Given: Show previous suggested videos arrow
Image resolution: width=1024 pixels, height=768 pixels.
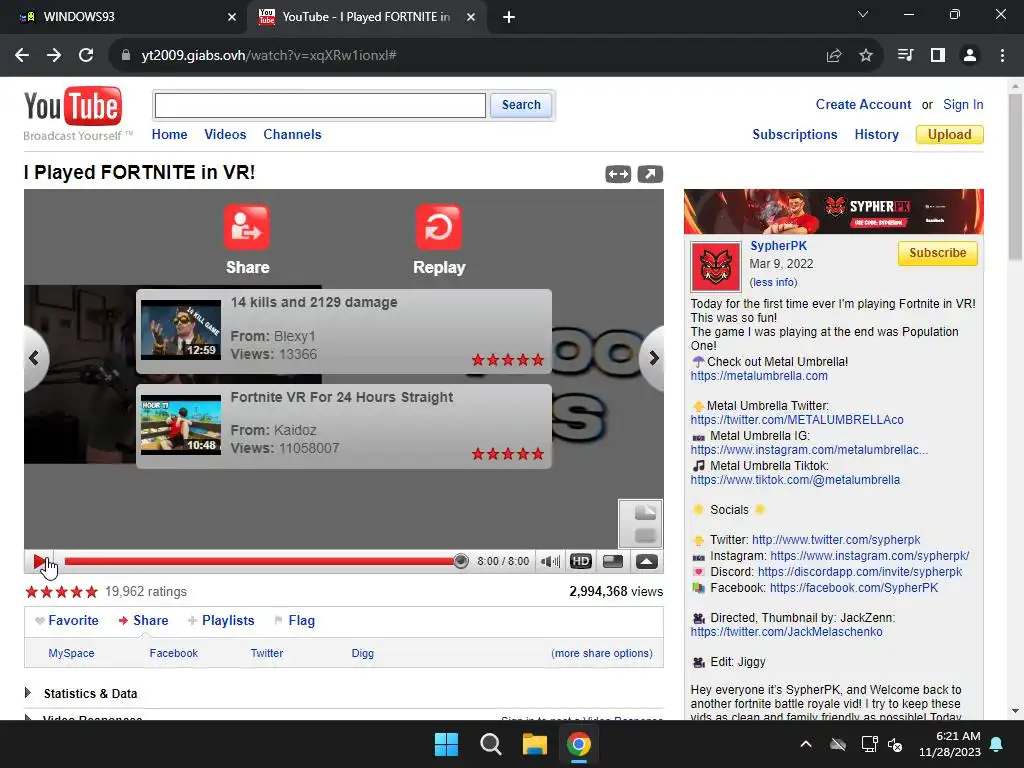Looking at the screenshot, I should (x=35, y=358).
